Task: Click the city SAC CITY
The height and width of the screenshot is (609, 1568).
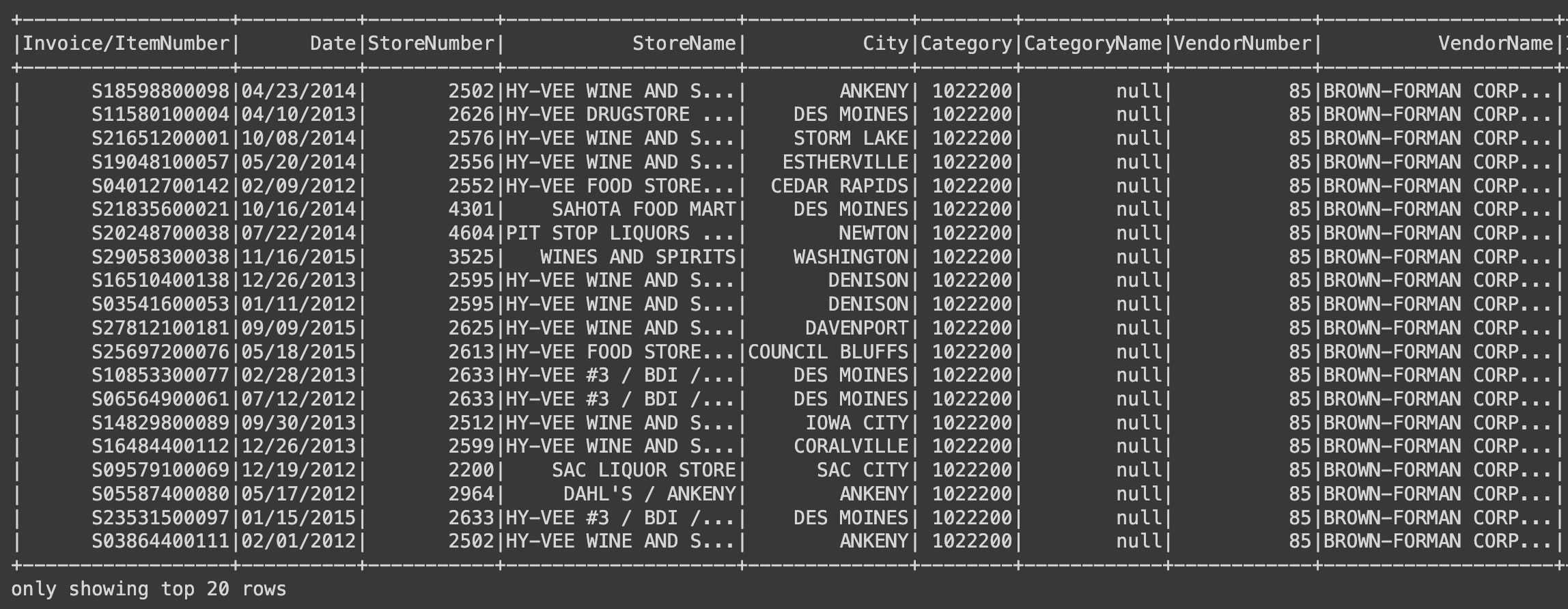Action: click(863, 470)
